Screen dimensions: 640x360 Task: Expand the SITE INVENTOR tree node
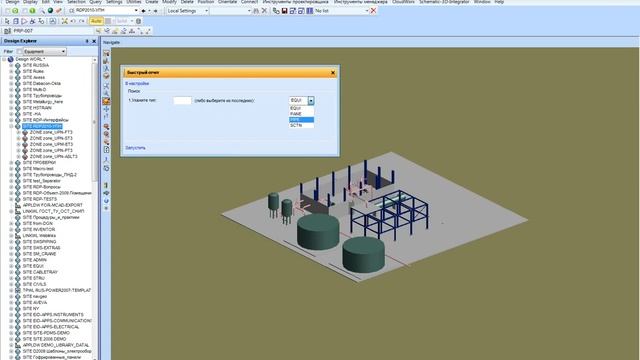pyautogui.click(x=11, y=229)
